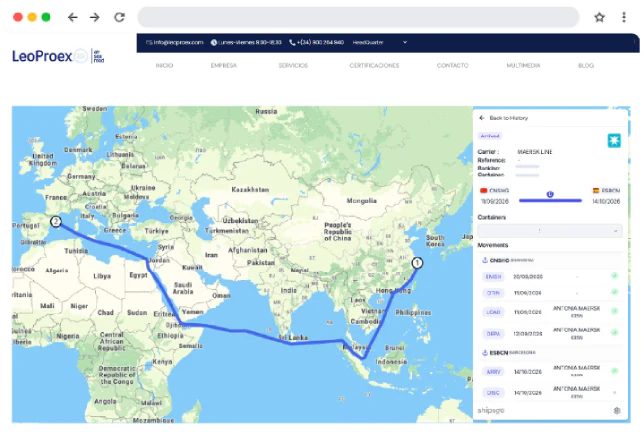Screen dimensions: 644x443
Task: Click the origin date under CNSHG
Action: pos(494,202)
